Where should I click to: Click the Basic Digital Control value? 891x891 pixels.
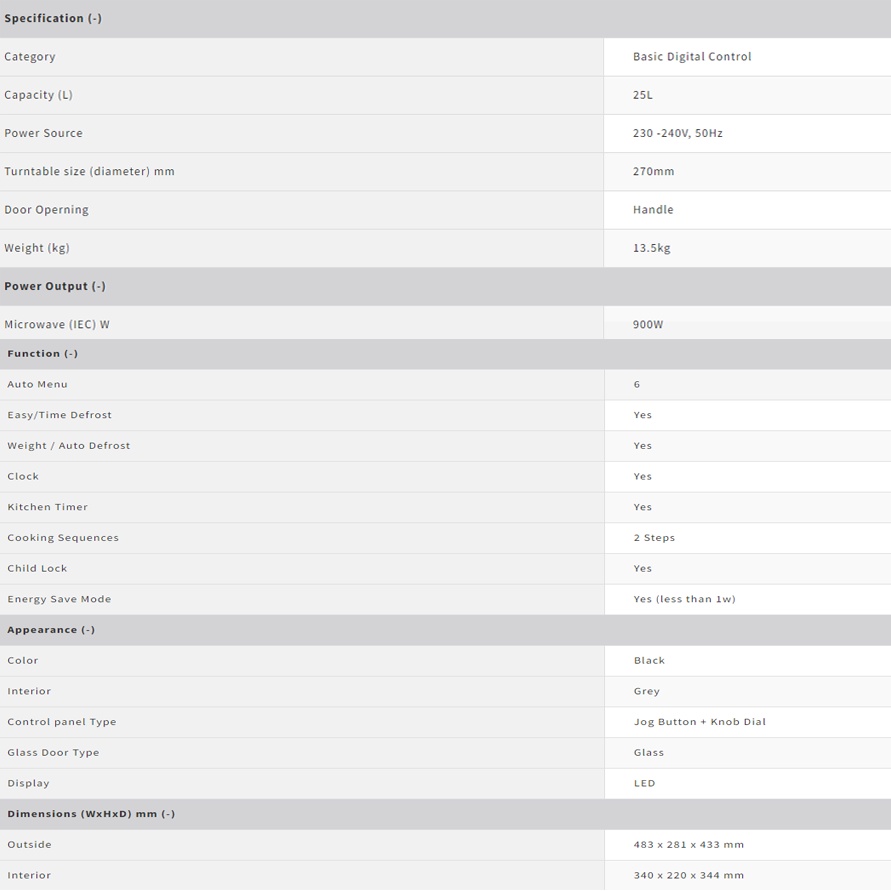[692, 56]
